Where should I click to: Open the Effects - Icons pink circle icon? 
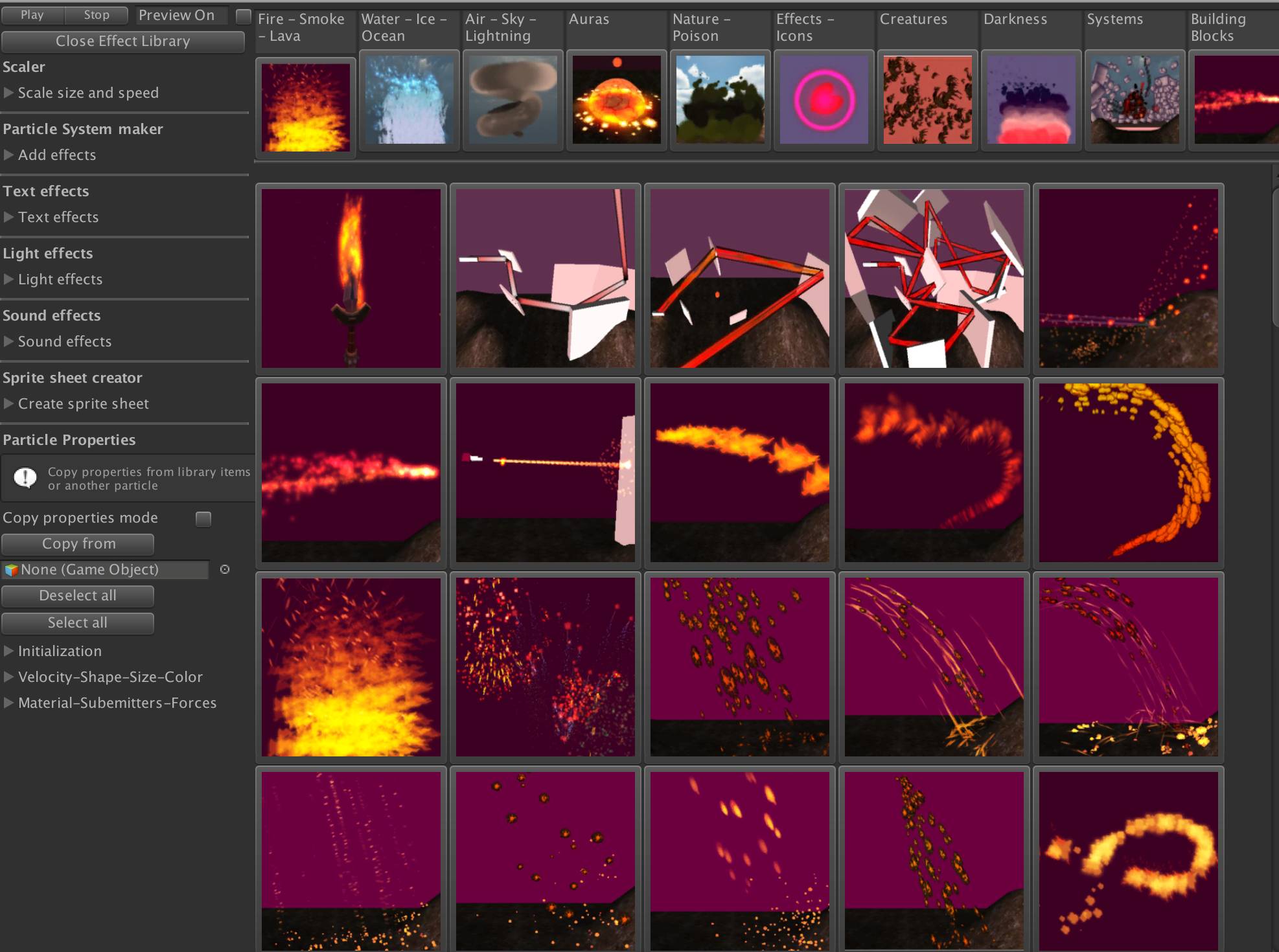point(824,100)
